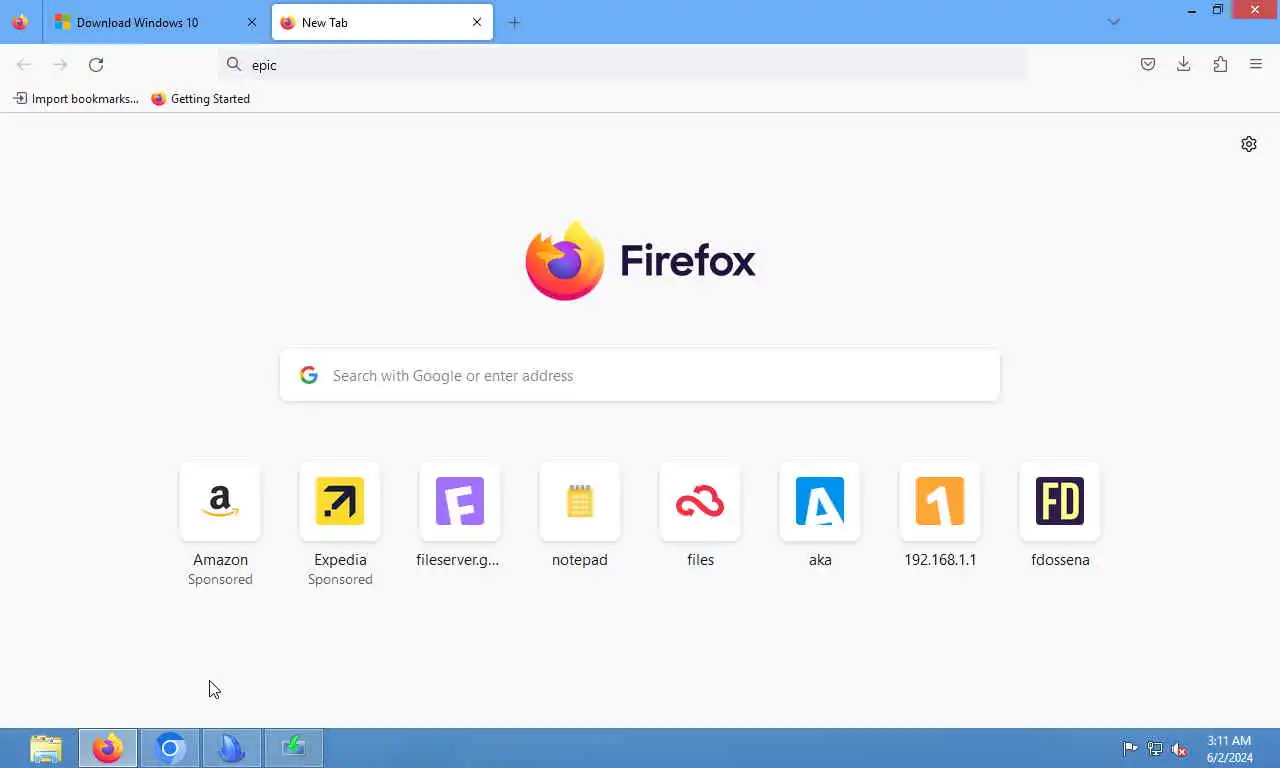The width and height of the screenshot is (1280, 768).
Task: Open new tab personalize settings gear
Action: click(1249, 144)
